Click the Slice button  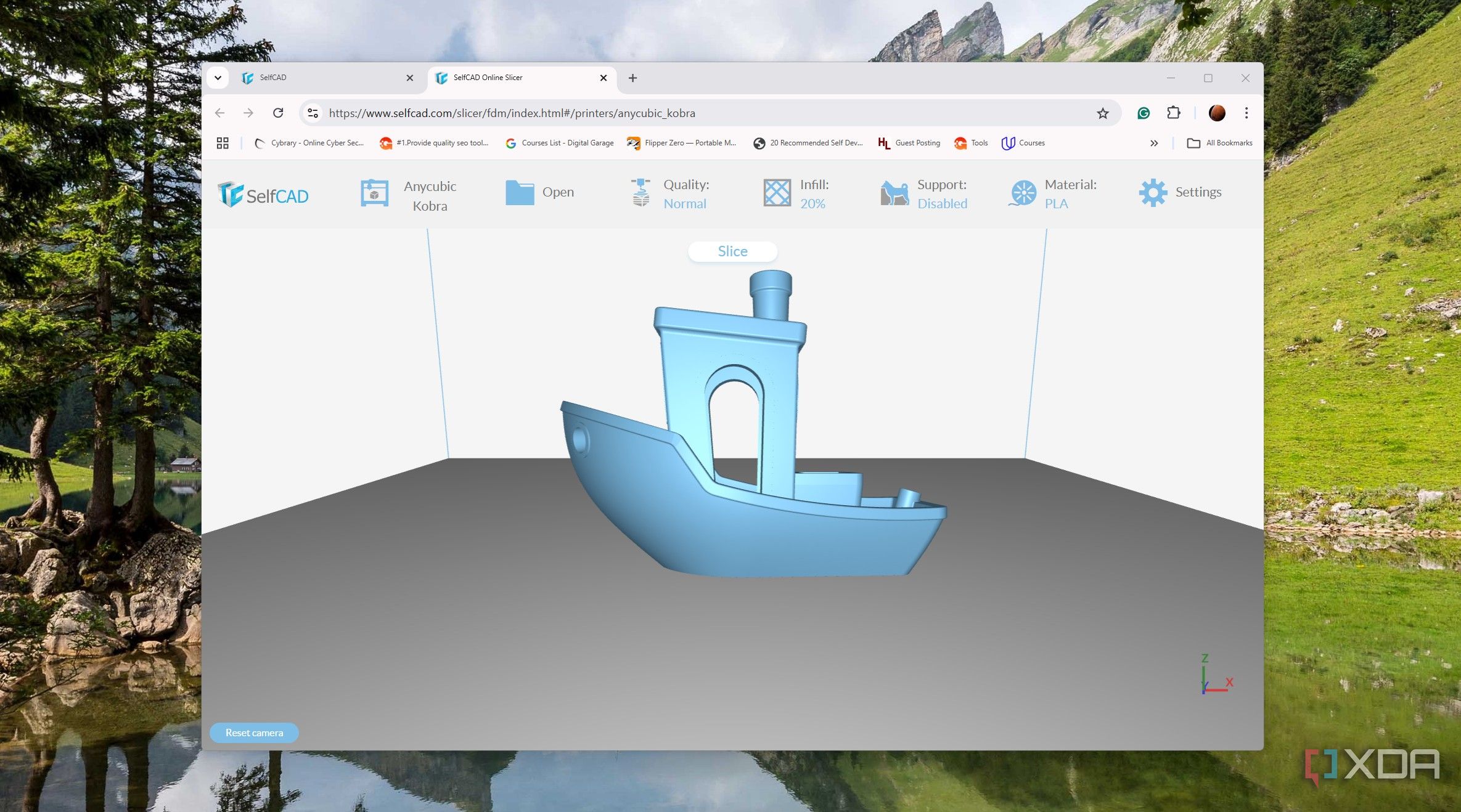click(x=732, y=251)
